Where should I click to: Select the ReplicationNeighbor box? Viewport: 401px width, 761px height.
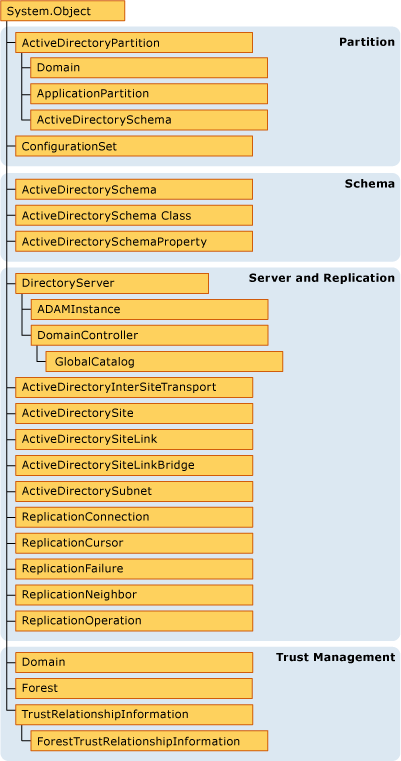134,595
